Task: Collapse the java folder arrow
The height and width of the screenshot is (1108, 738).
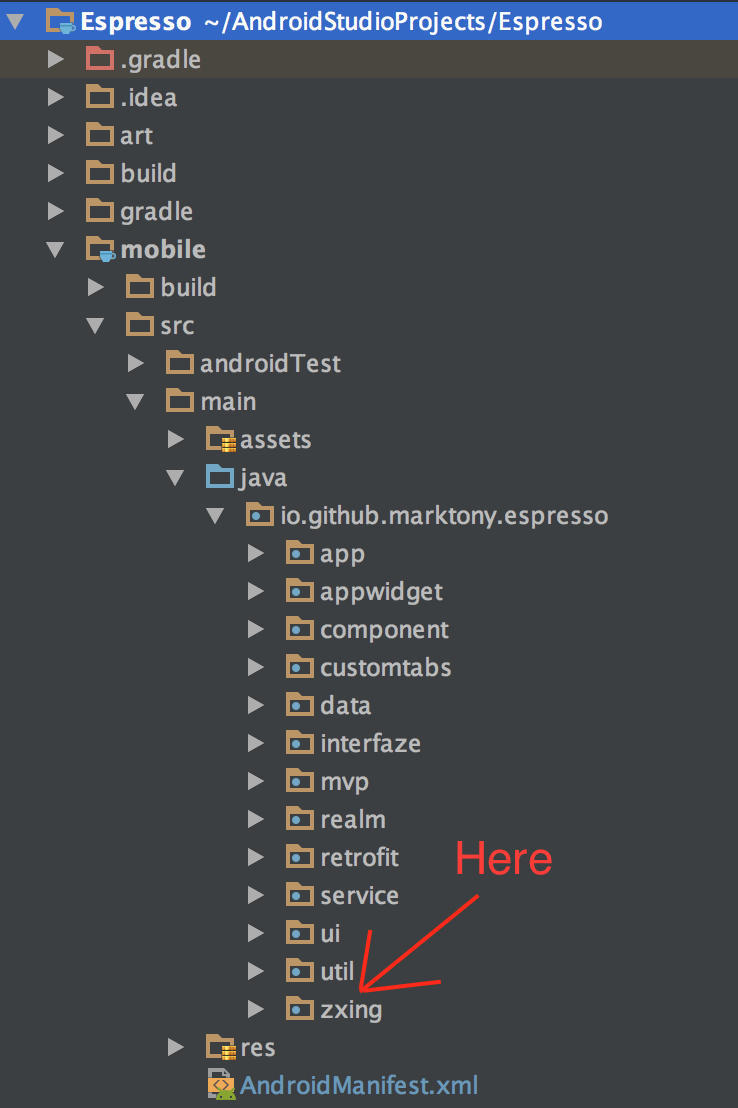Action: [175, 478]
